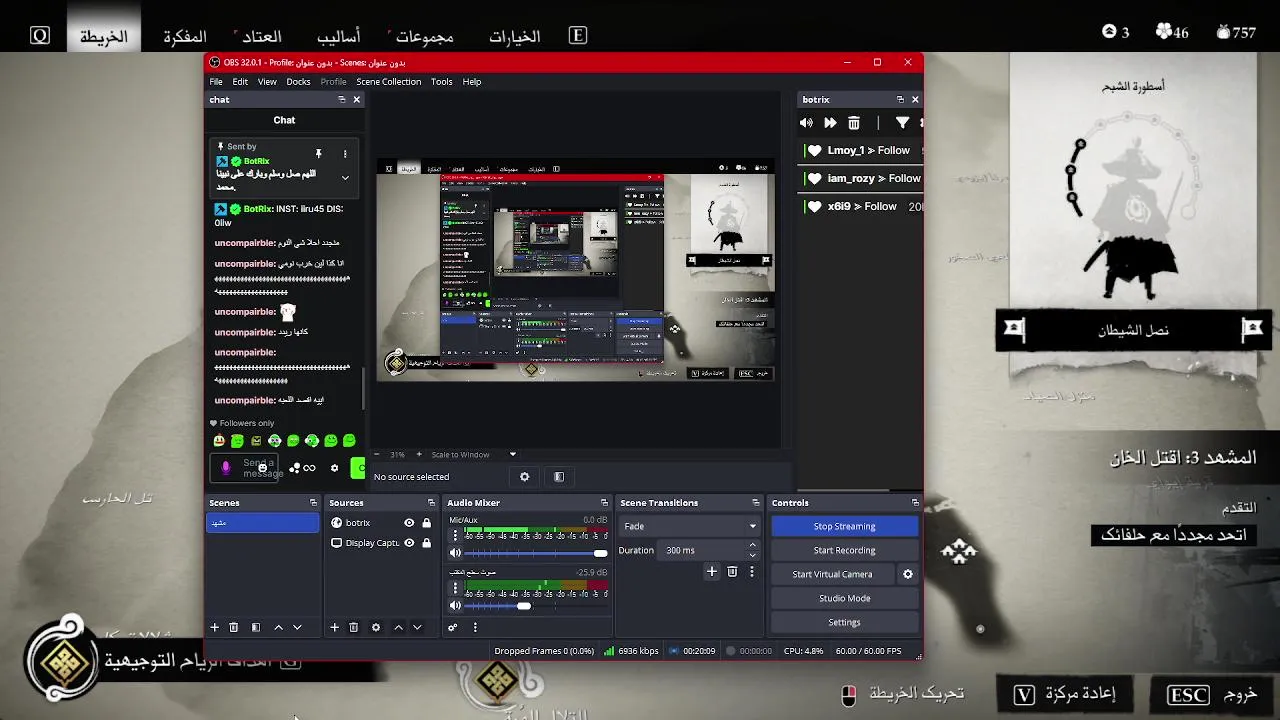Click Stop Streaming button
The width and height of the screenshot is (1280, 720).
(844, 526)
